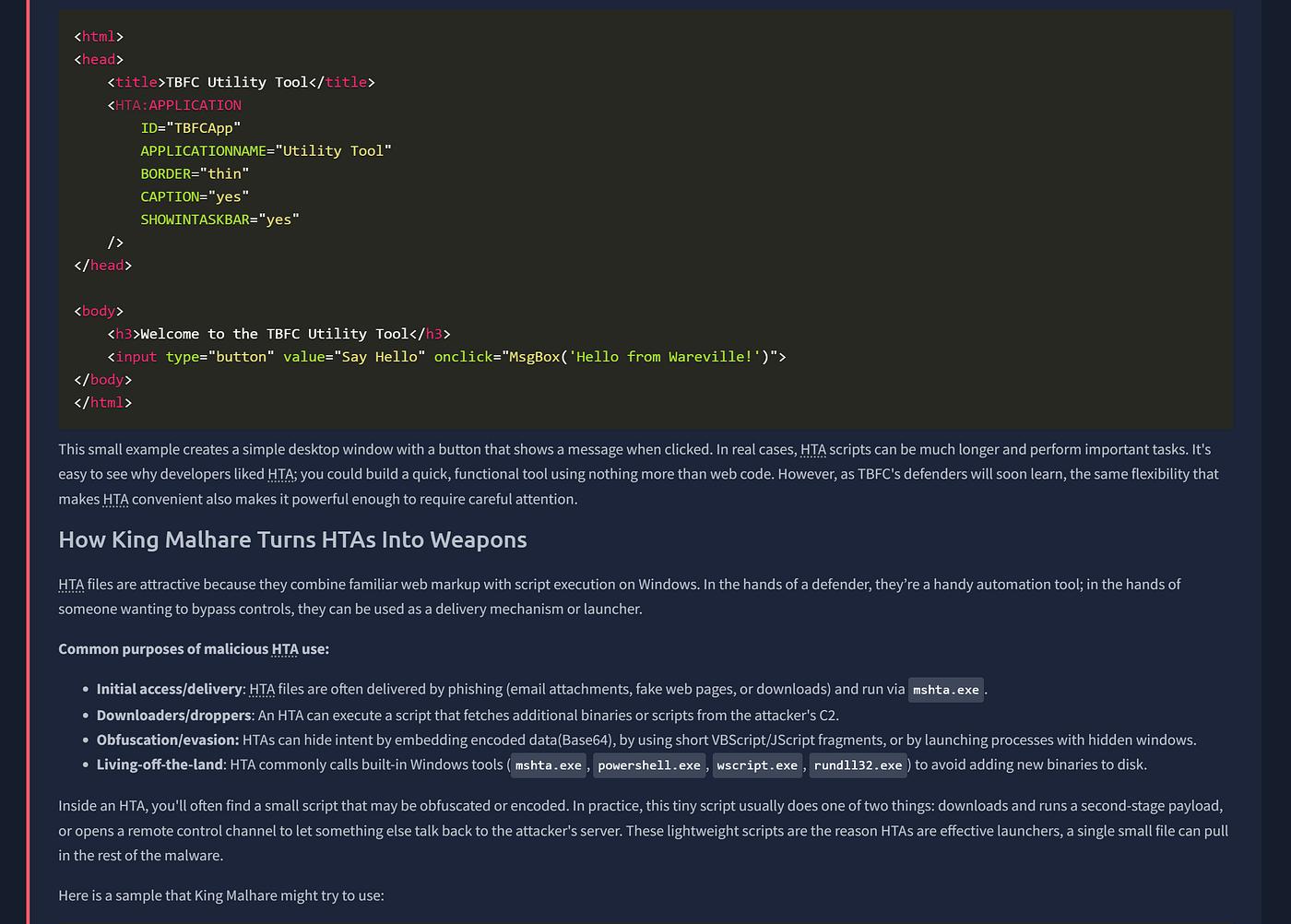Click the bold 'Obfuscation/evasion:' bullet label
The height and width of the screenshot is (924, 1291).
[x=168, y=740]
